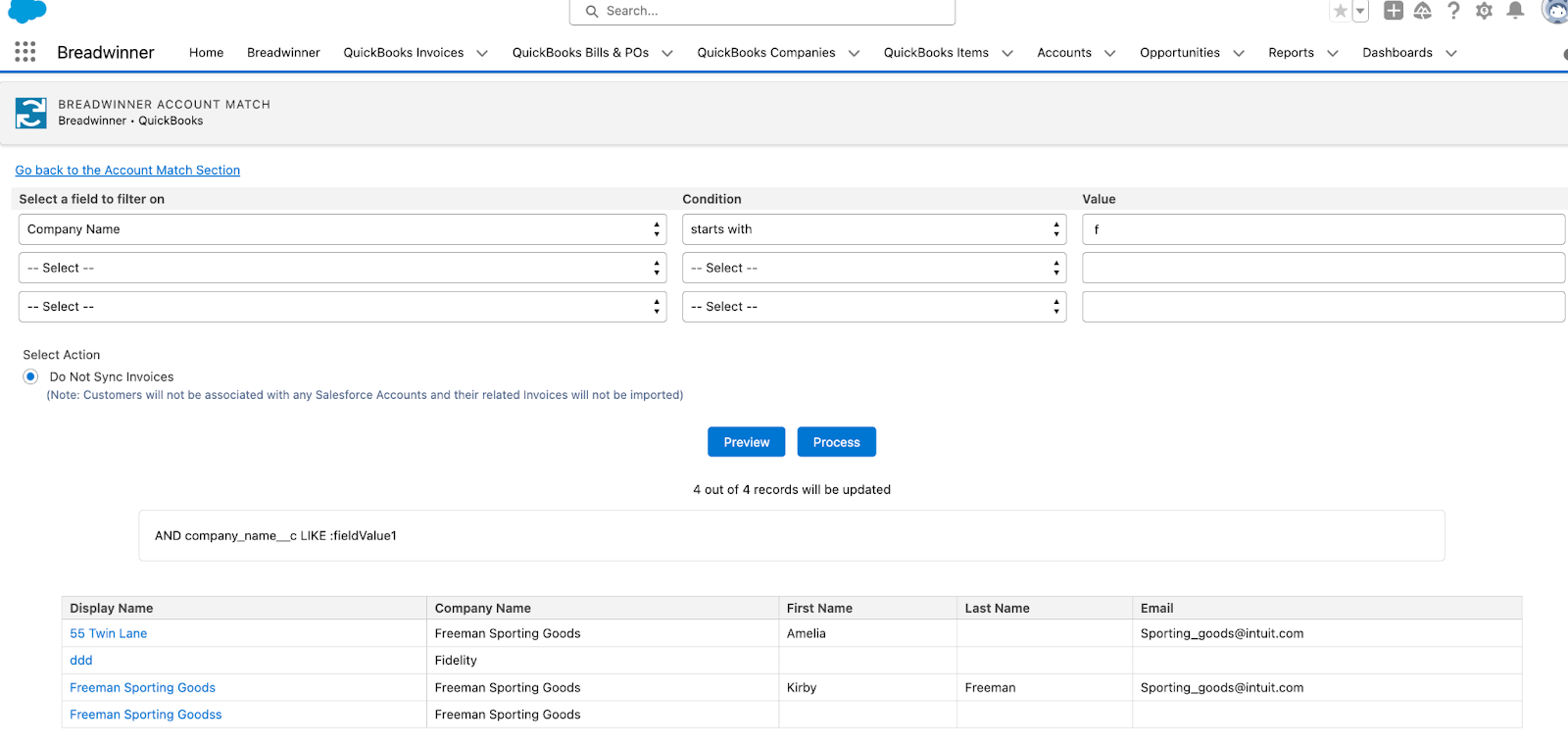Click the Breadwinner Account Match sync icon
The width and height of the screenshot is (1568, 746).
click(31, 113)
